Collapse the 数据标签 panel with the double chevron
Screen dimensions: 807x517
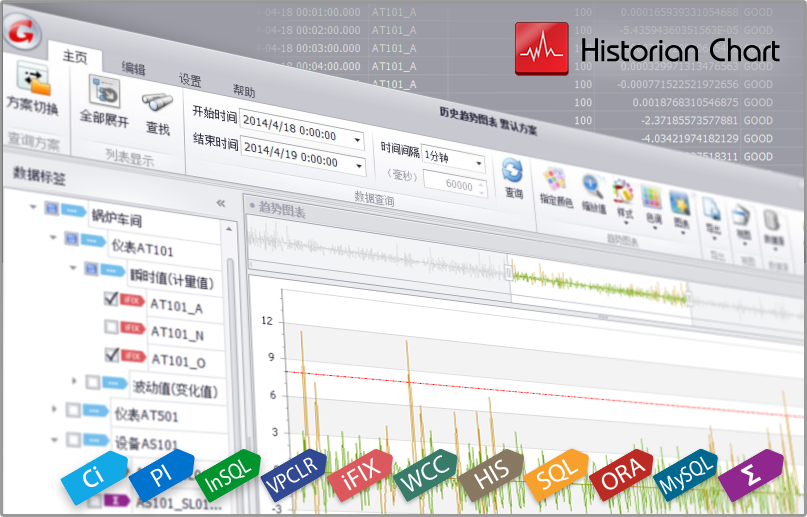tap(221, 203)
